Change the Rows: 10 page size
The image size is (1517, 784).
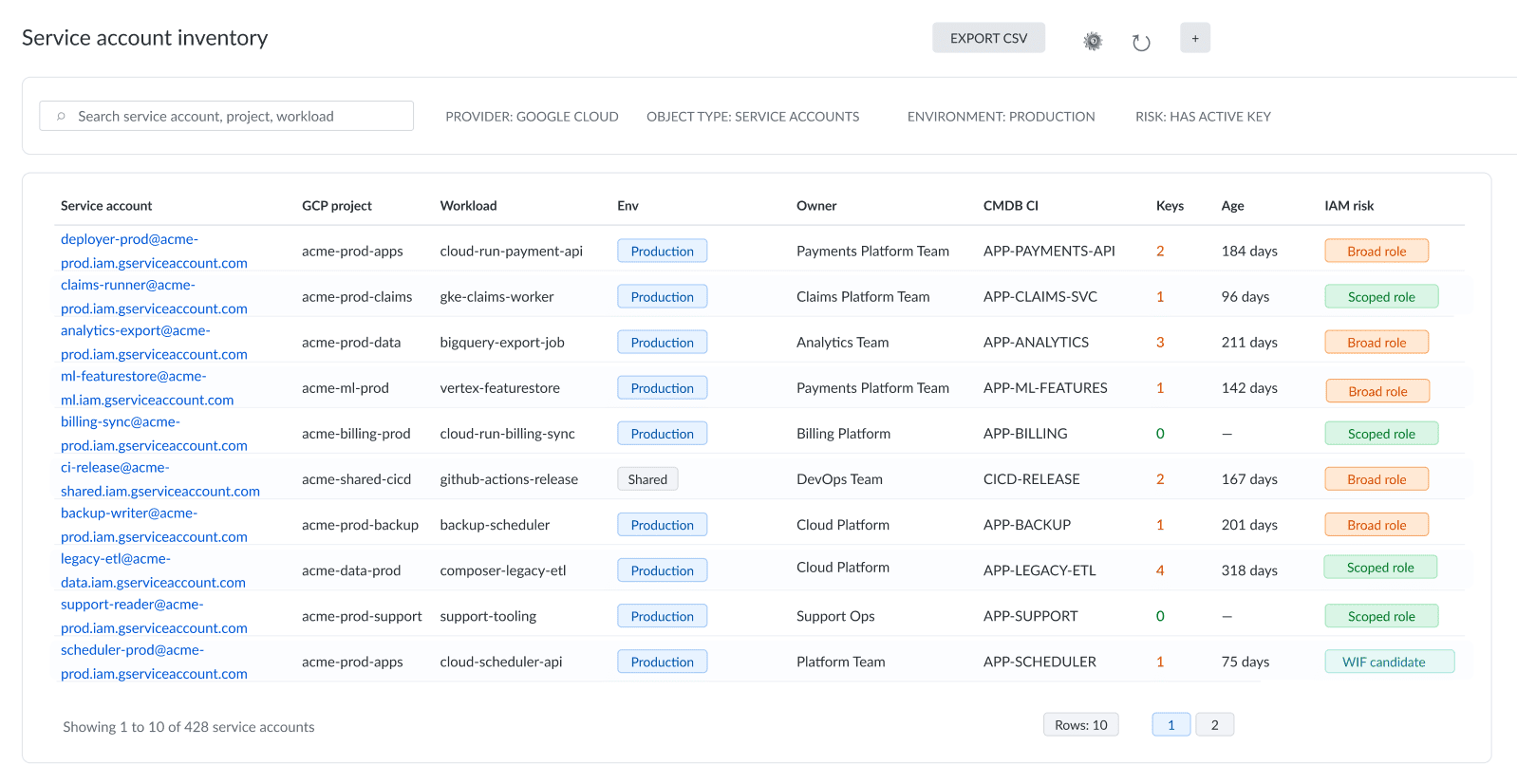click(1081, 724)
